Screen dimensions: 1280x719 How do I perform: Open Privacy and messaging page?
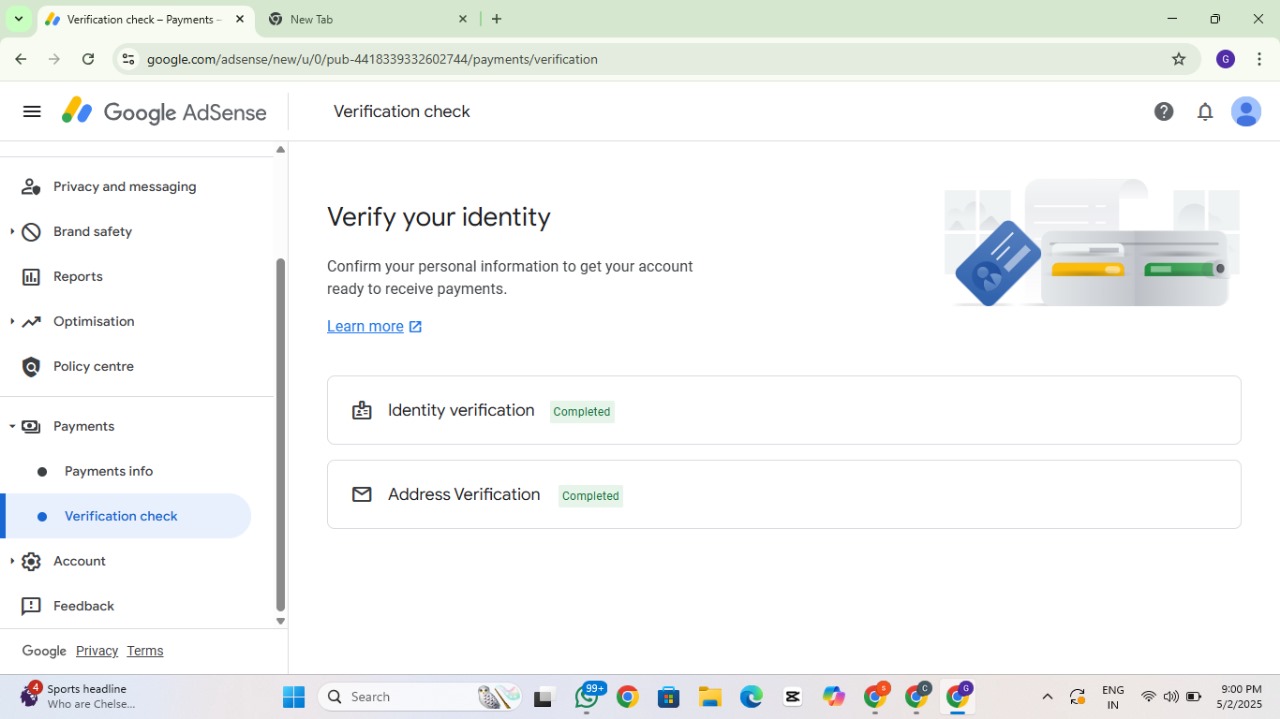tap(125, 187)
